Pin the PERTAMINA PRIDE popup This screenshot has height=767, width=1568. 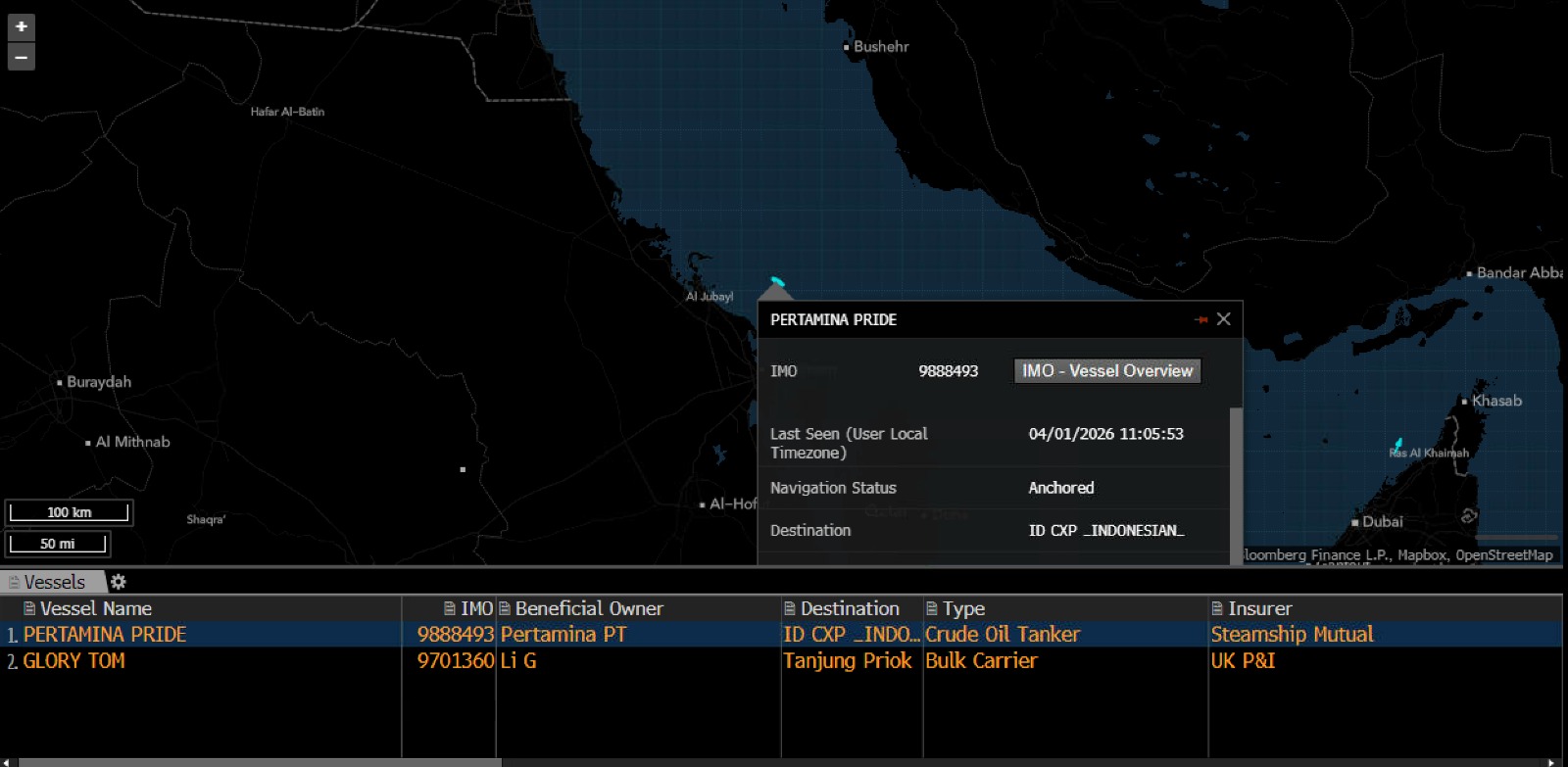(x=1200, y=319)
